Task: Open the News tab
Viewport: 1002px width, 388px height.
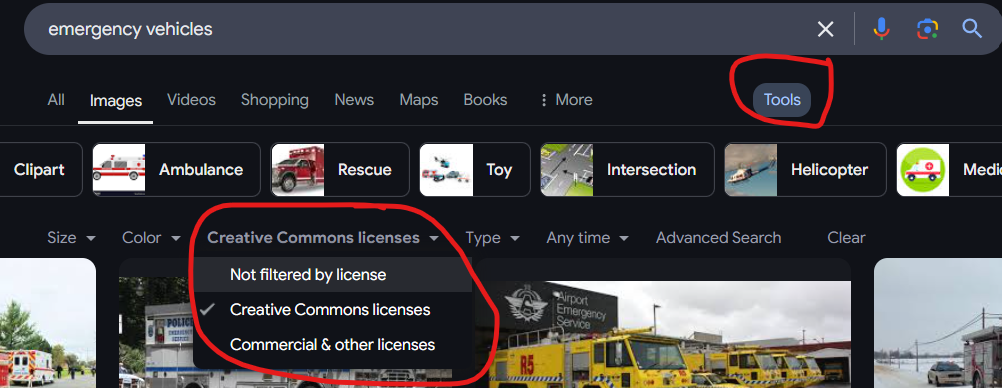Action: coord(354,100)
